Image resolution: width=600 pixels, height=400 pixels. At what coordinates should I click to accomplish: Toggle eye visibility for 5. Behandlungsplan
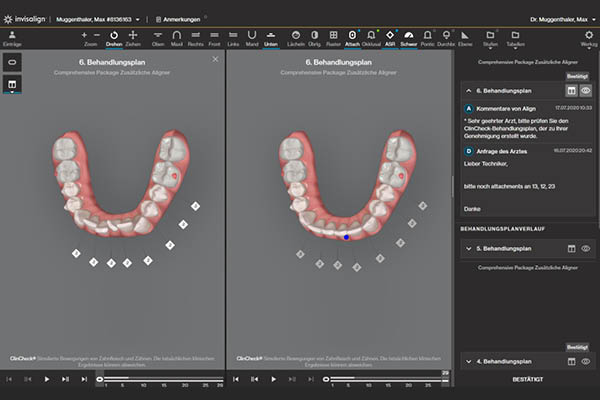click(585, 248)
